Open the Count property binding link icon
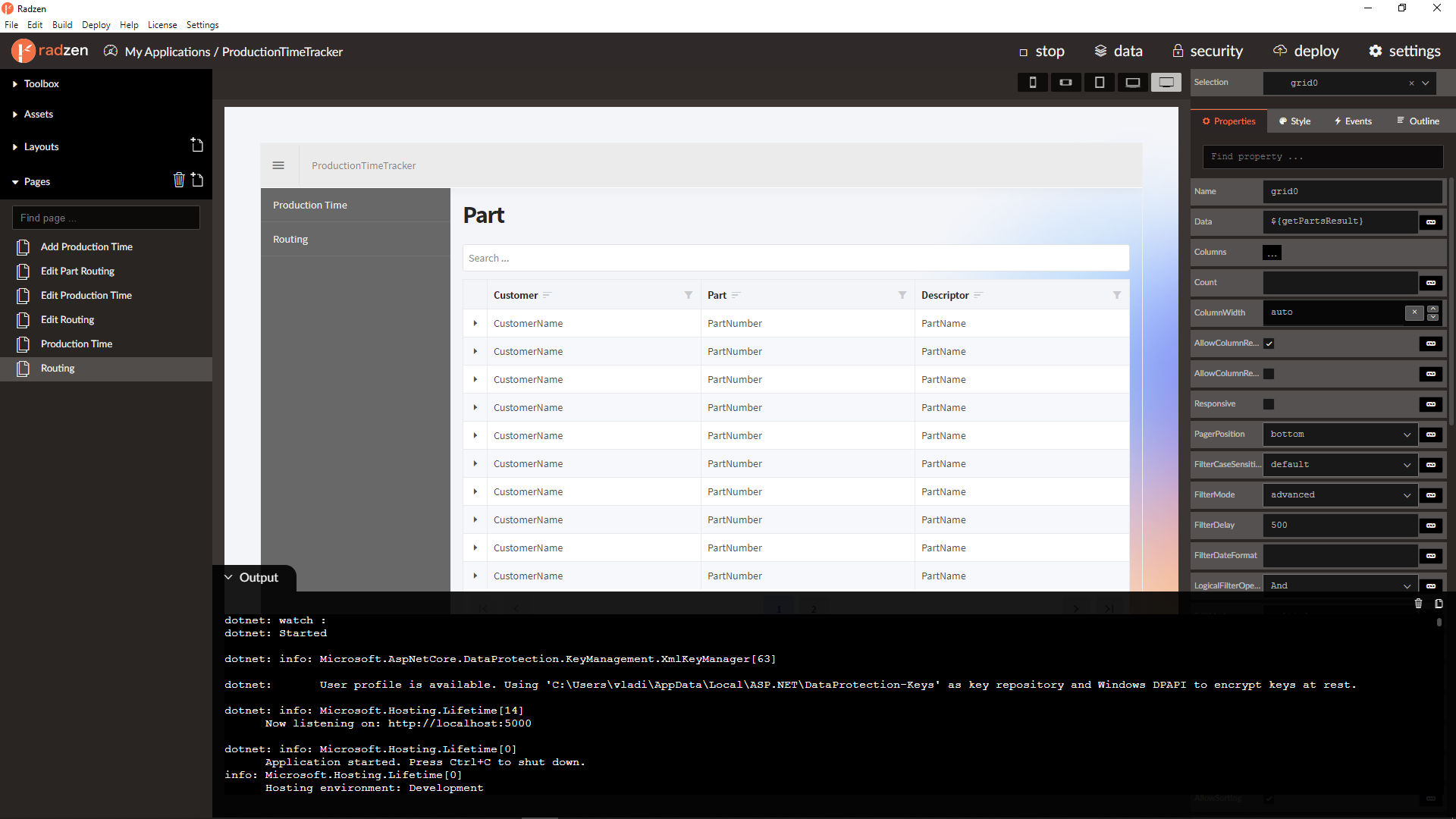This screenshot has height=819, width=1456. click(x=1431, y=283)
